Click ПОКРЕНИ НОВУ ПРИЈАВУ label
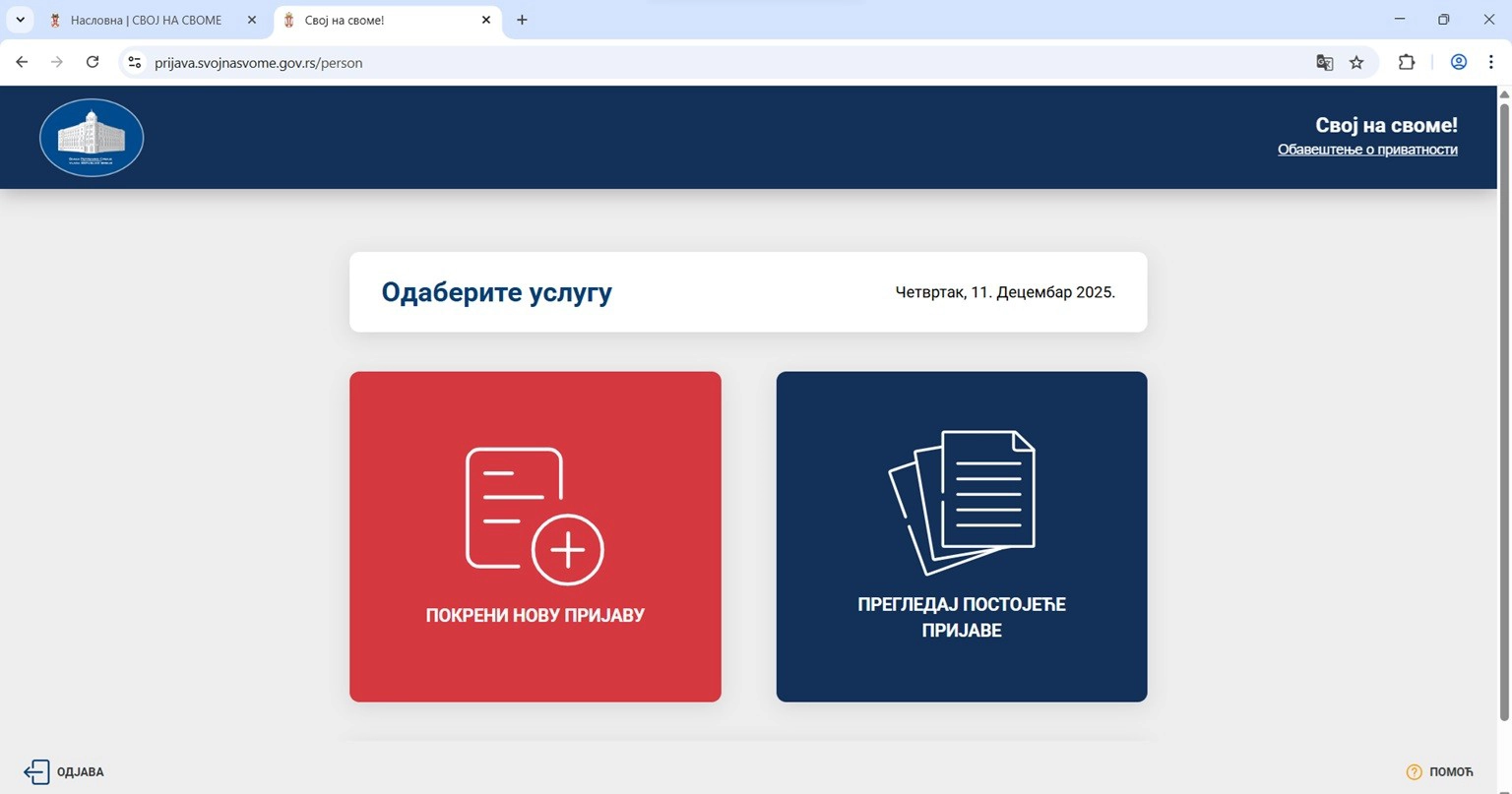The image size is (1512, 794). [535, 615]
